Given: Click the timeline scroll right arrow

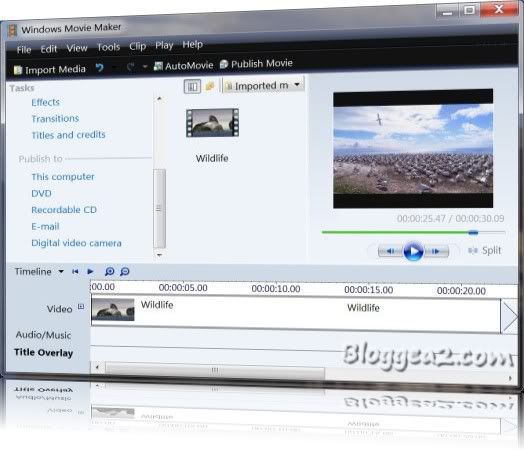Looking at the screenshot, I should (x=510, y=378).
